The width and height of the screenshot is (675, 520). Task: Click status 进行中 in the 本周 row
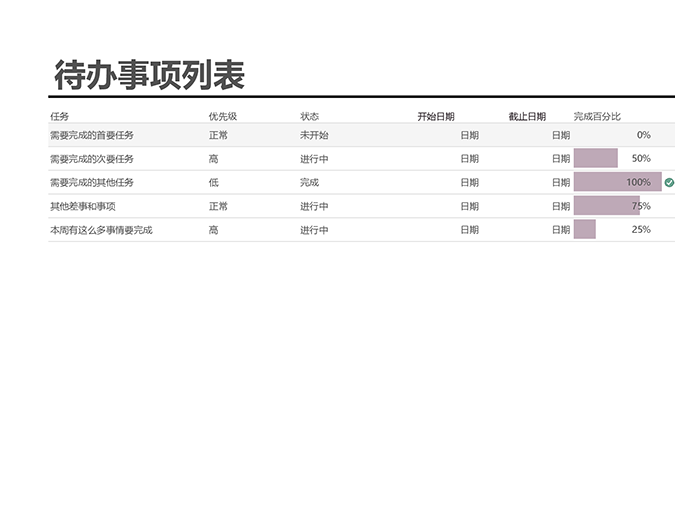(314, 230)
